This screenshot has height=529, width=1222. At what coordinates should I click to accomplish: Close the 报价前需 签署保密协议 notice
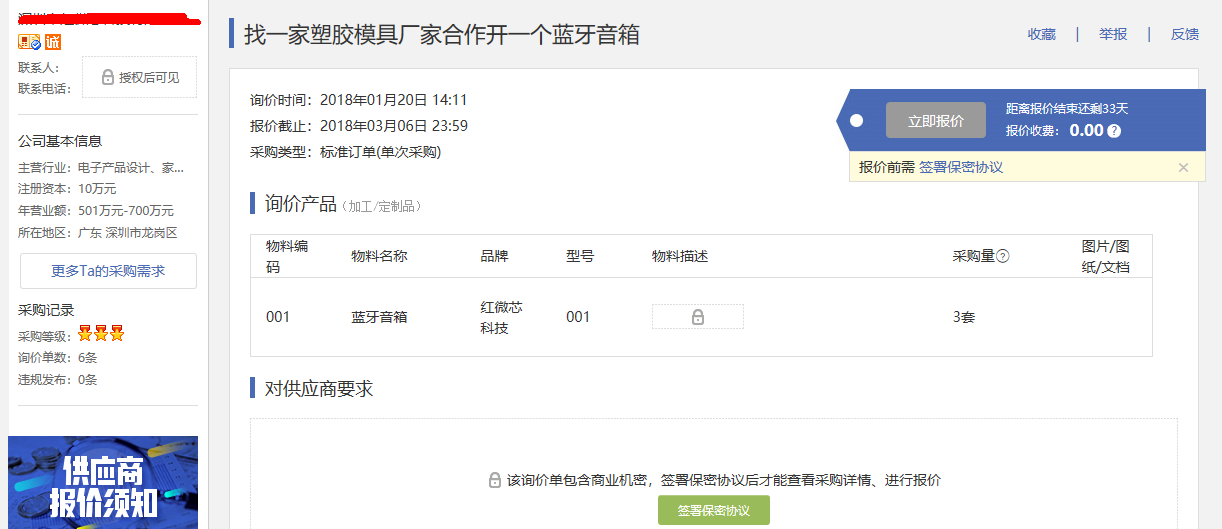tap(1184, 167)
